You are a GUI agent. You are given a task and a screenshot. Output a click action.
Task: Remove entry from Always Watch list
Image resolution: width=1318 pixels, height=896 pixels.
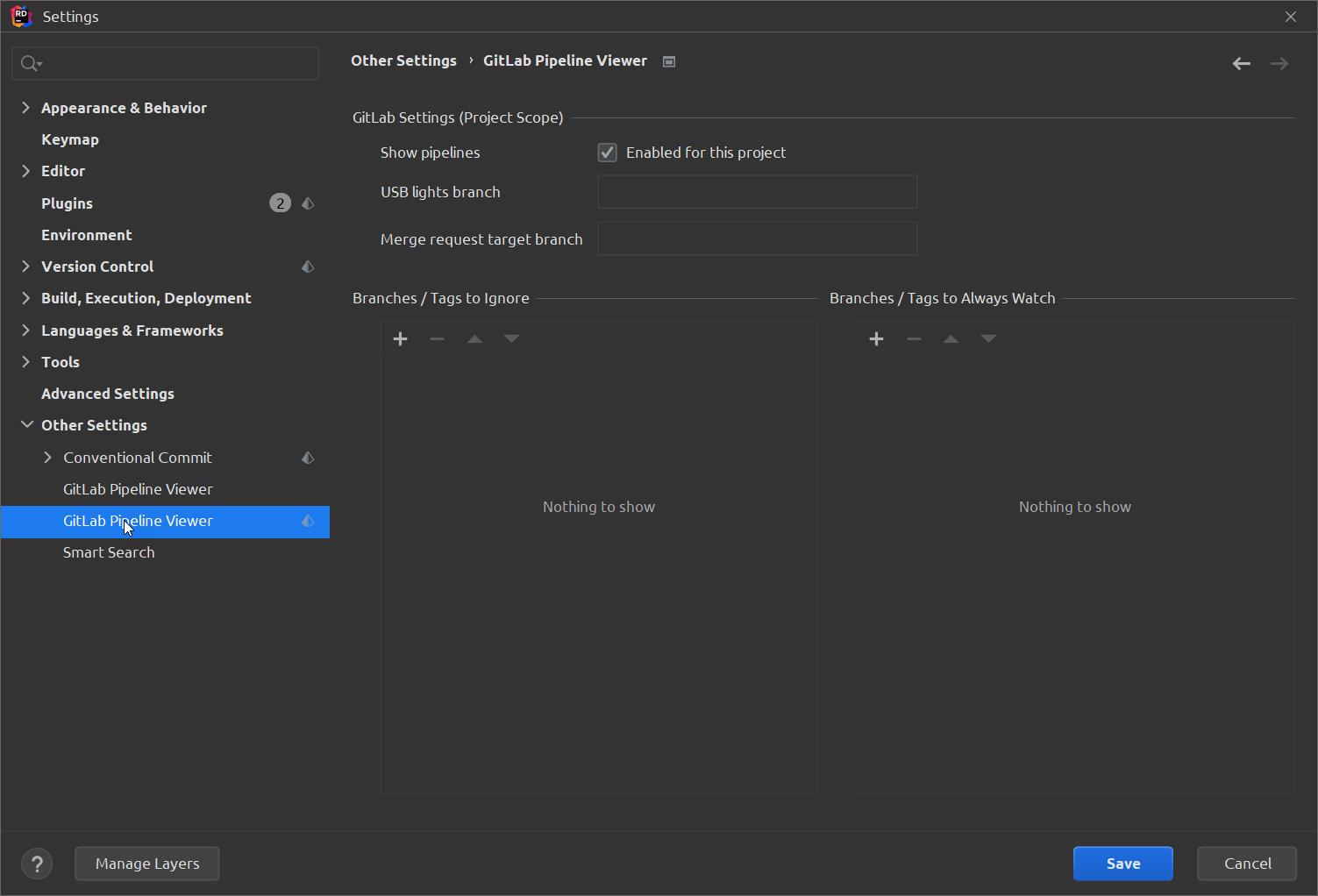coord(914,339)
